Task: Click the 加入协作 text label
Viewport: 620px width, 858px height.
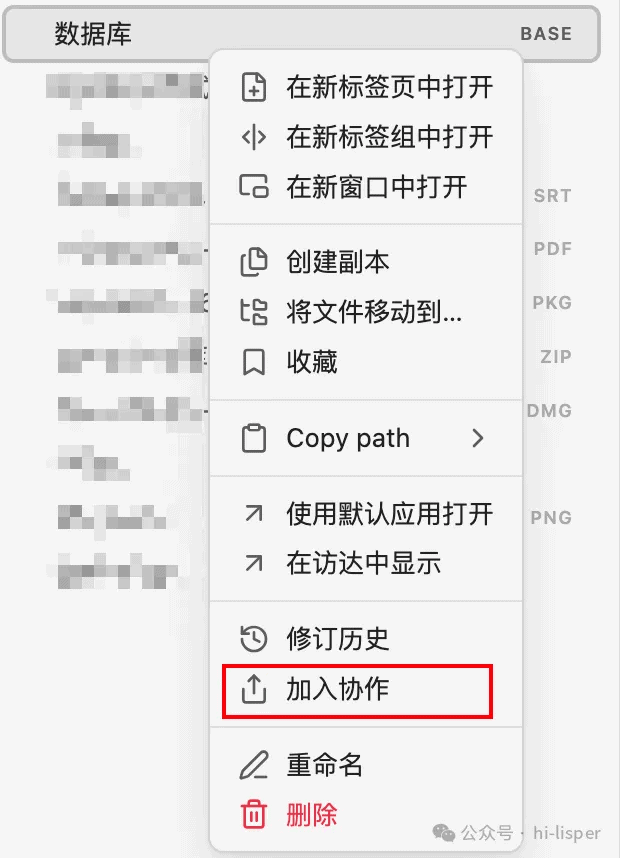Action: [338, 688]
